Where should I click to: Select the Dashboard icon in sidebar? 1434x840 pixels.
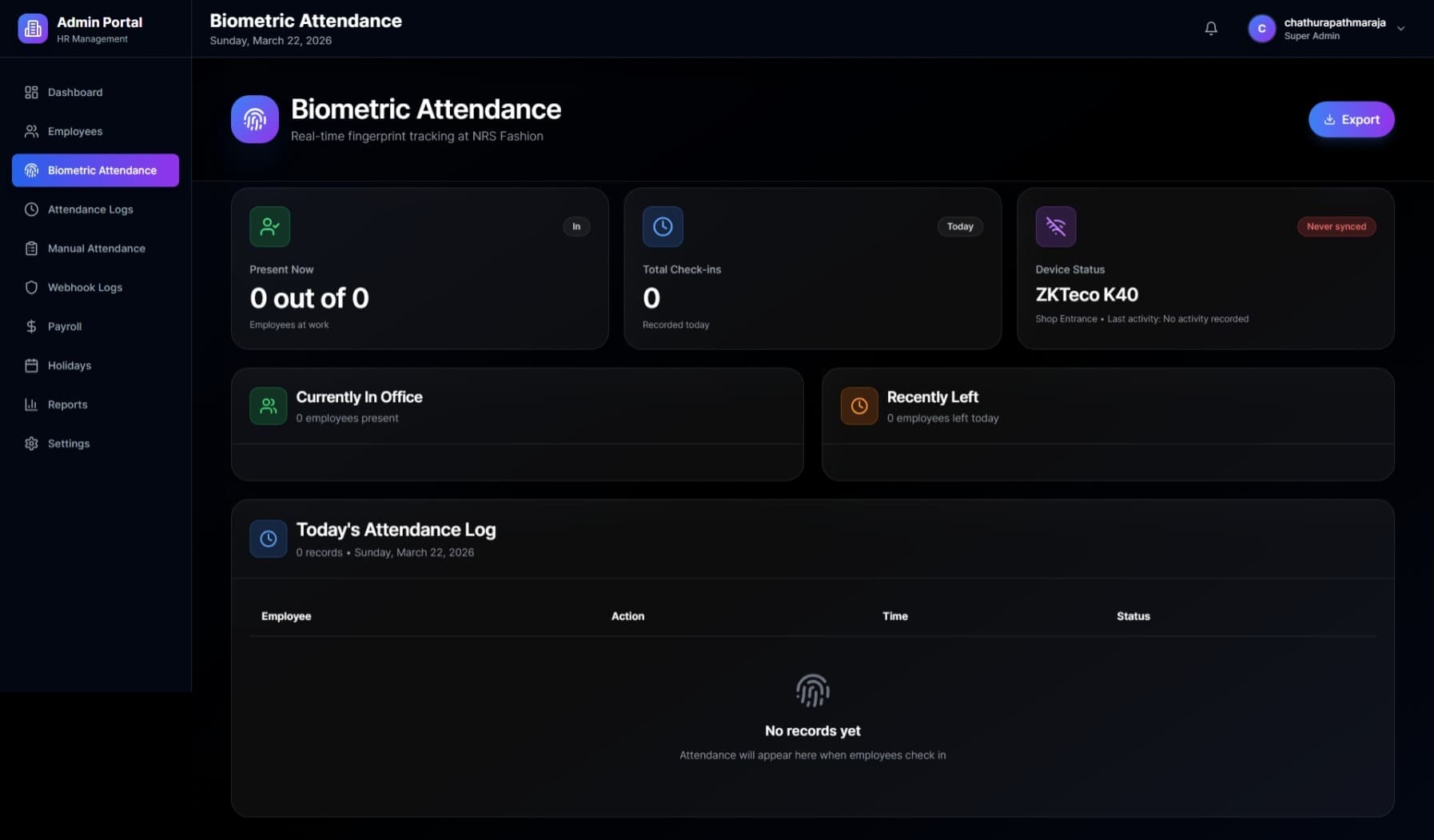31,92
